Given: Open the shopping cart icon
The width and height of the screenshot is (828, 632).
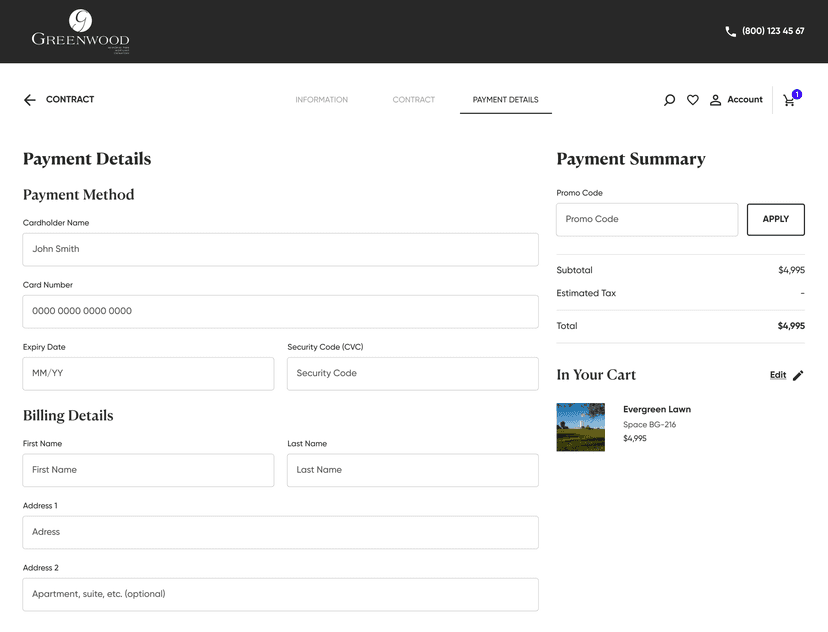Looking at the screenshot, I should [x=789, y=101].
